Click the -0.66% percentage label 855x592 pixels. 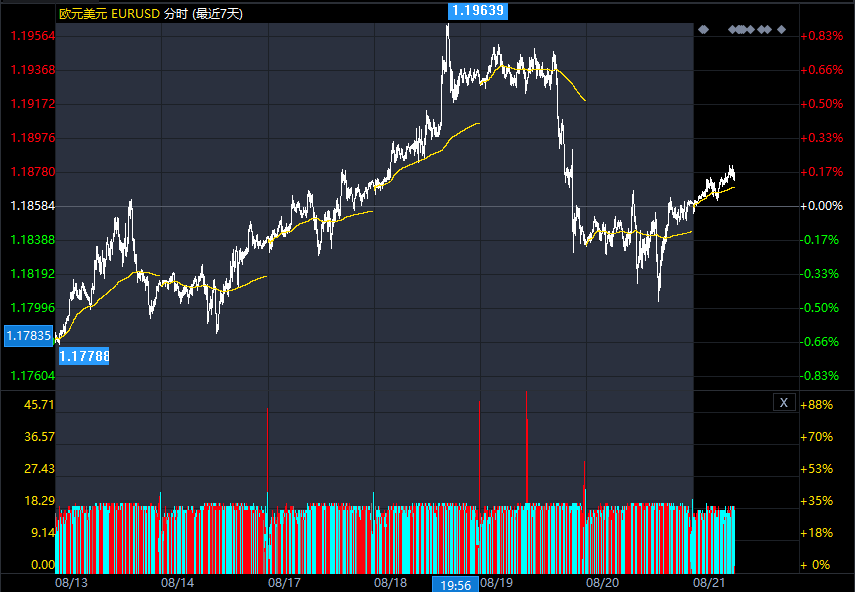coord(820,342)
